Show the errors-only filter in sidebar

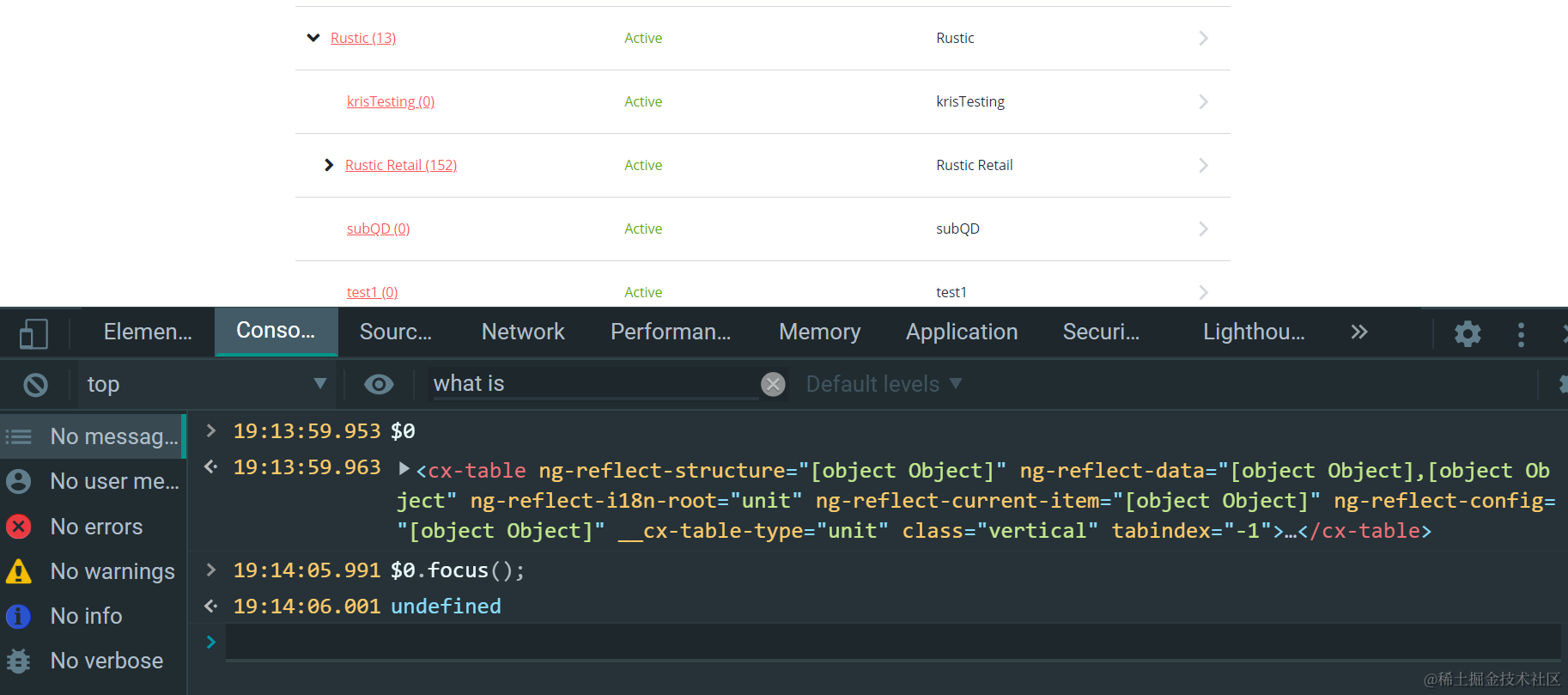coord(95,527)
